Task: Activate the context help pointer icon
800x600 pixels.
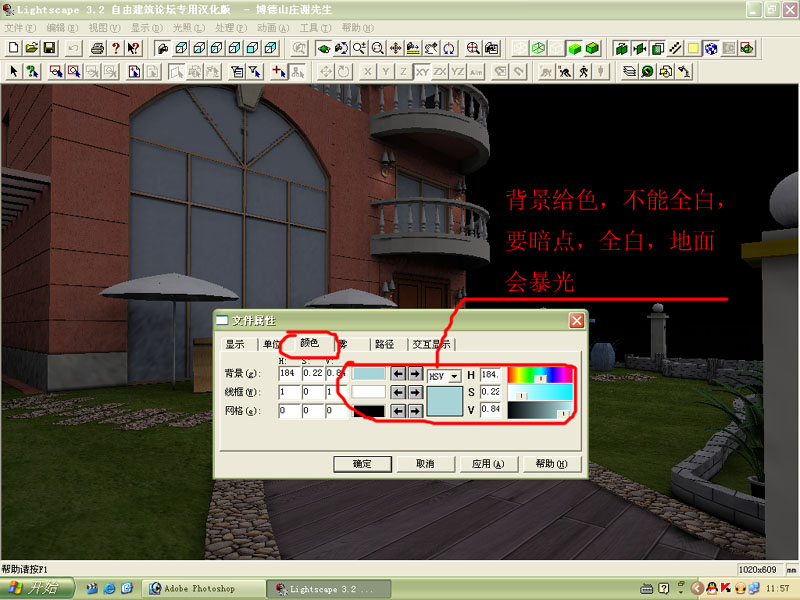Action: (134, 48)
